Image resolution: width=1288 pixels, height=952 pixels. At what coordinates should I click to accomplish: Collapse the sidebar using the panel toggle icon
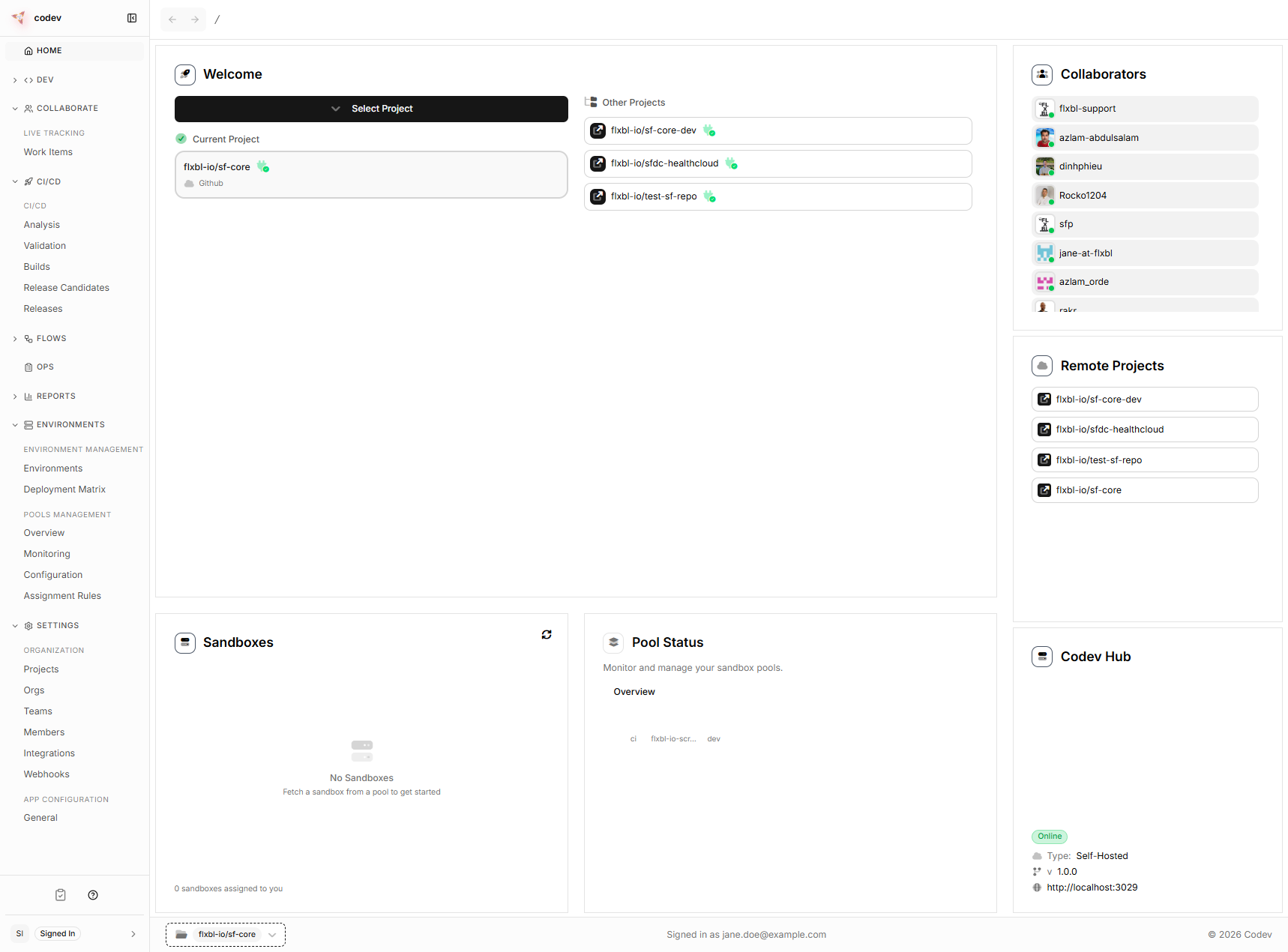coord(132,17)
